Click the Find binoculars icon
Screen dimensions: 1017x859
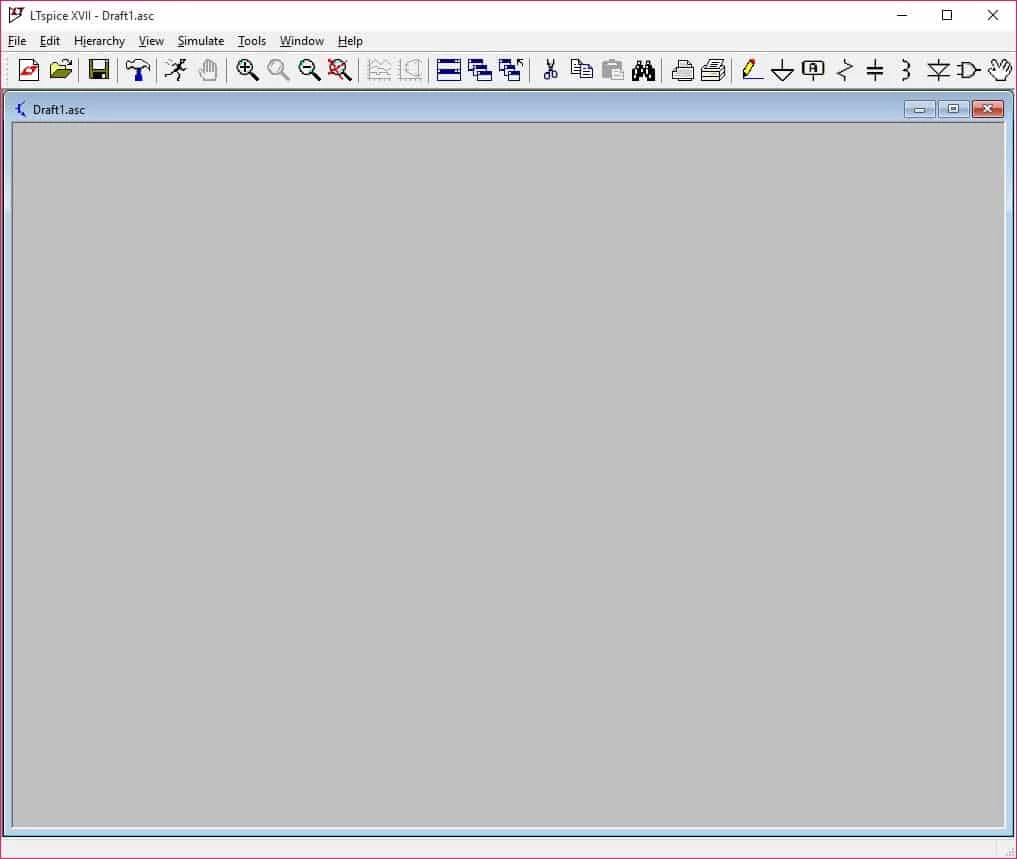coord(643,70)
